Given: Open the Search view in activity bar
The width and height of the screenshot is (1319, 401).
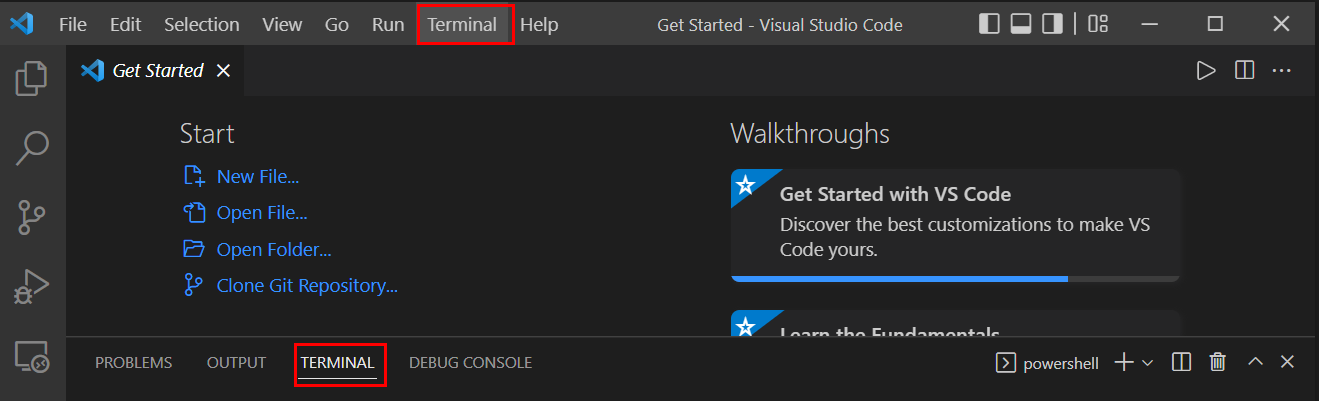Looking at the screenshot, I should [x=32, y=148].
